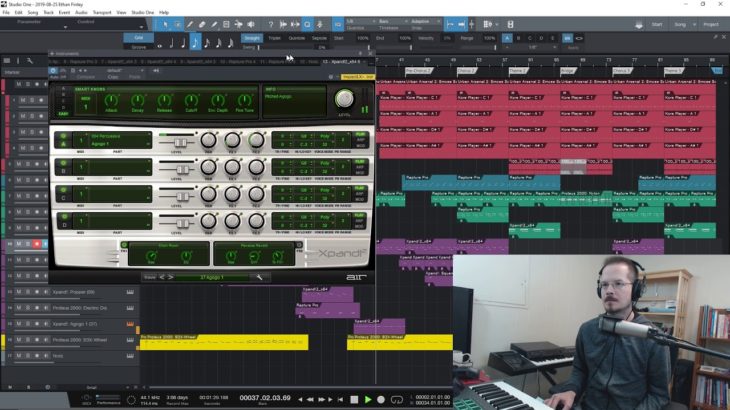Select the Bend tool
Viewport: 730px width, 410px height.
point(238,24)
